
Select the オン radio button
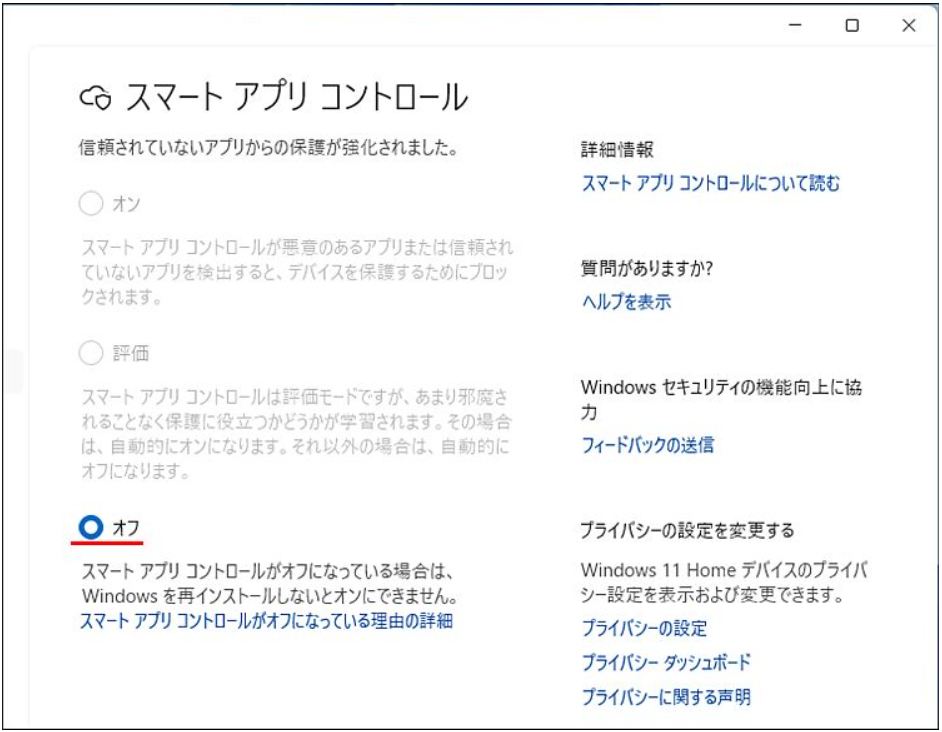pyautogui.click(x=91, y=204)
